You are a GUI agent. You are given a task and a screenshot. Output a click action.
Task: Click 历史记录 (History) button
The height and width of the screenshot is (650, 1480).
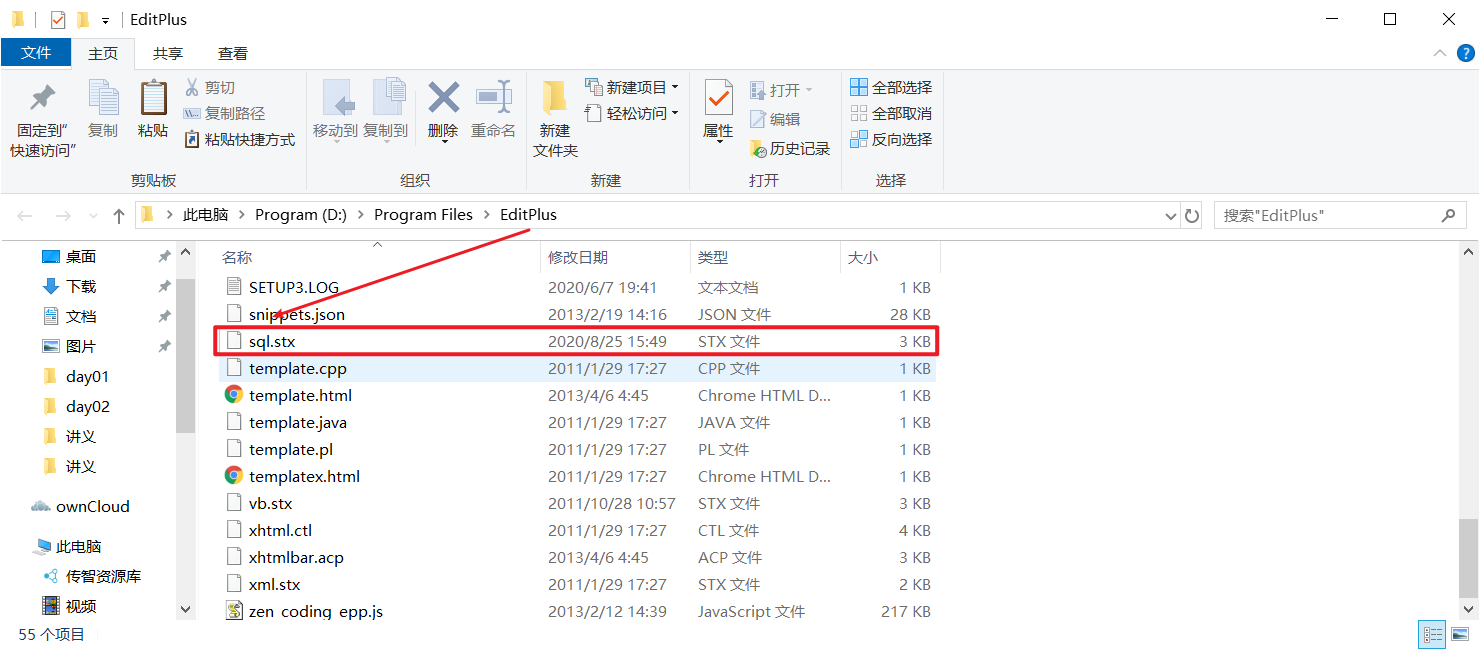(790, 148)
